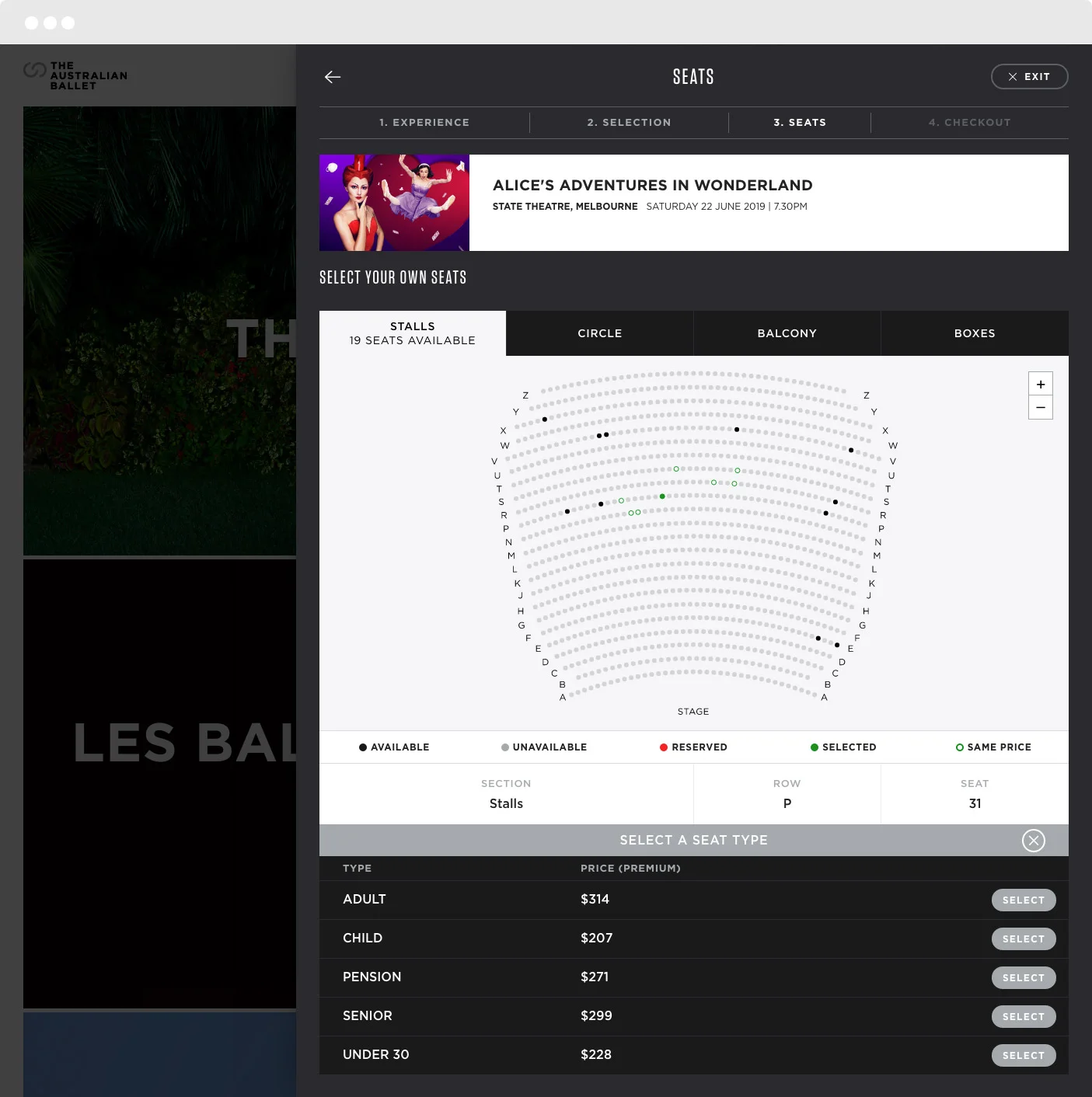Screen dimensions: 1092x1097
Task: Click the Selected legend entry
Action: point(843,747)
